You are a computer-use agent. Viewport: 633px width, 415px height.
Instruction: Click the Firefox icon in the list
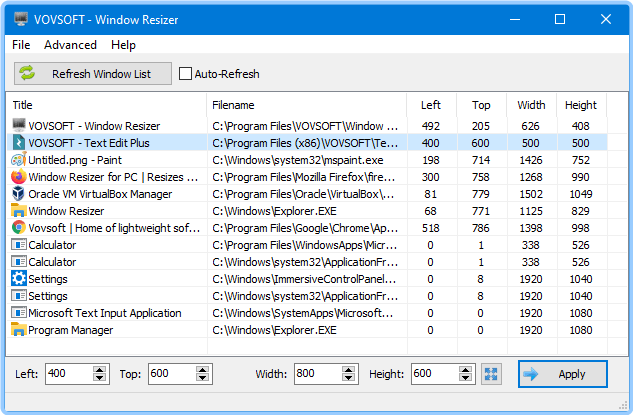click(19, 176)
